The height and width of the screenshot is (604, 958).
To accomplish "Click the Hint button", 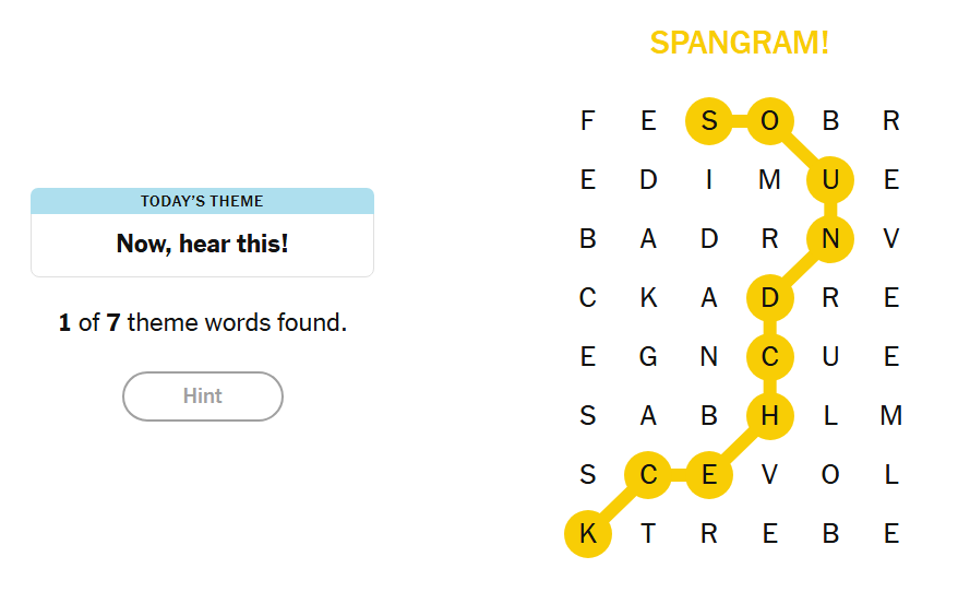I will click(203, 397).
